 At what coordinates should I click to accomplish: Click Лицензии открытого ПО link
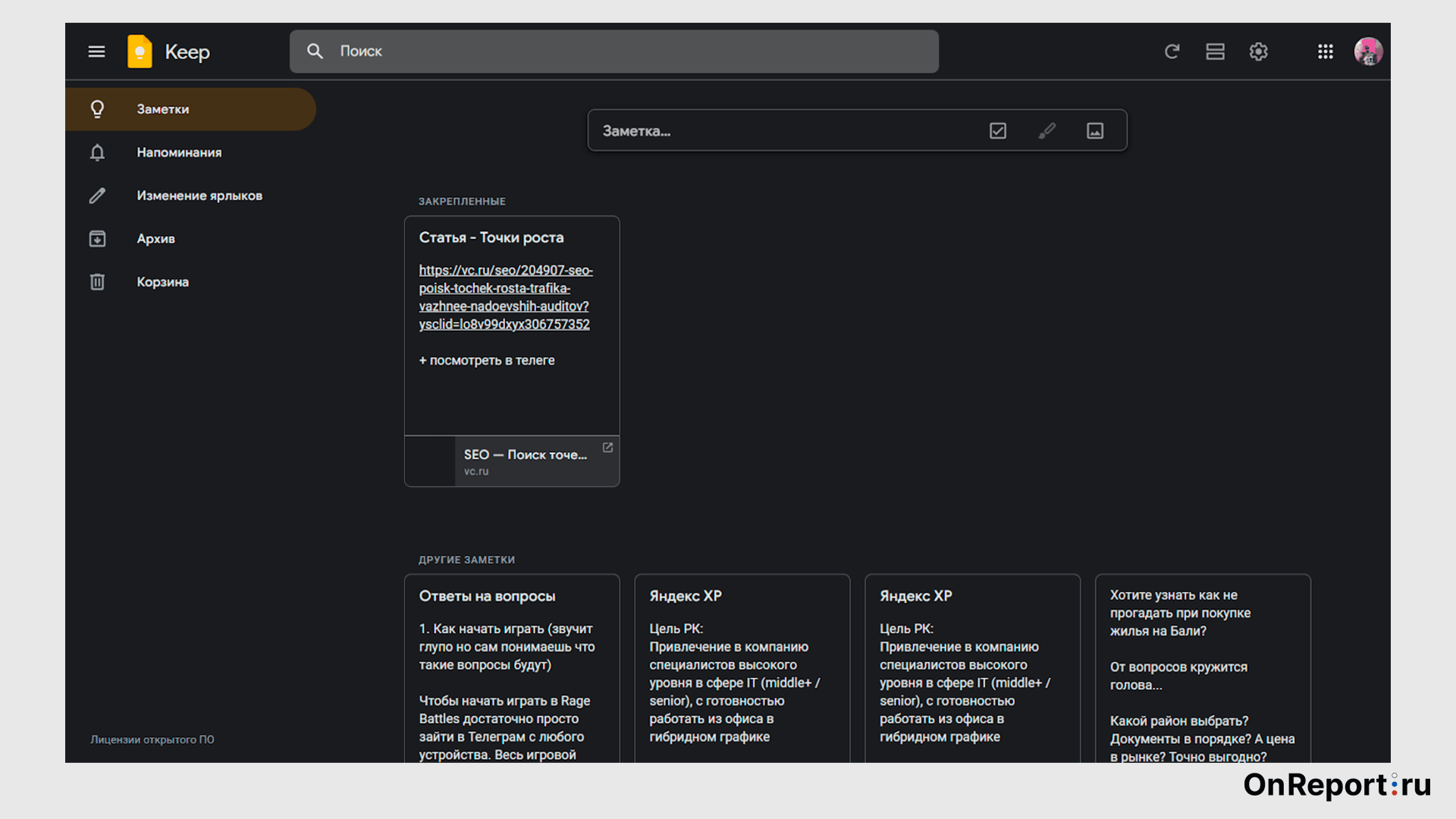(152, 739)
